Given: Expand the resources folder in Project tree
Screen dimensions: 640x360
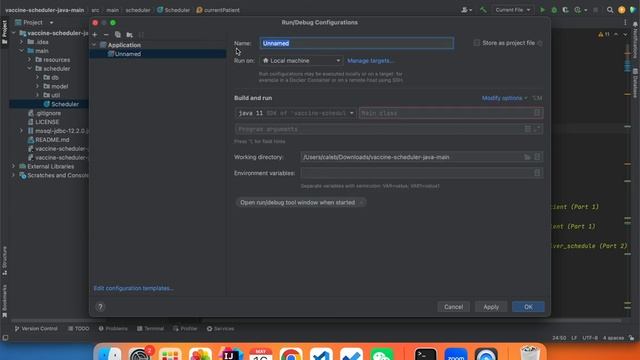Looking at the screenshot, I should point(30,60).
